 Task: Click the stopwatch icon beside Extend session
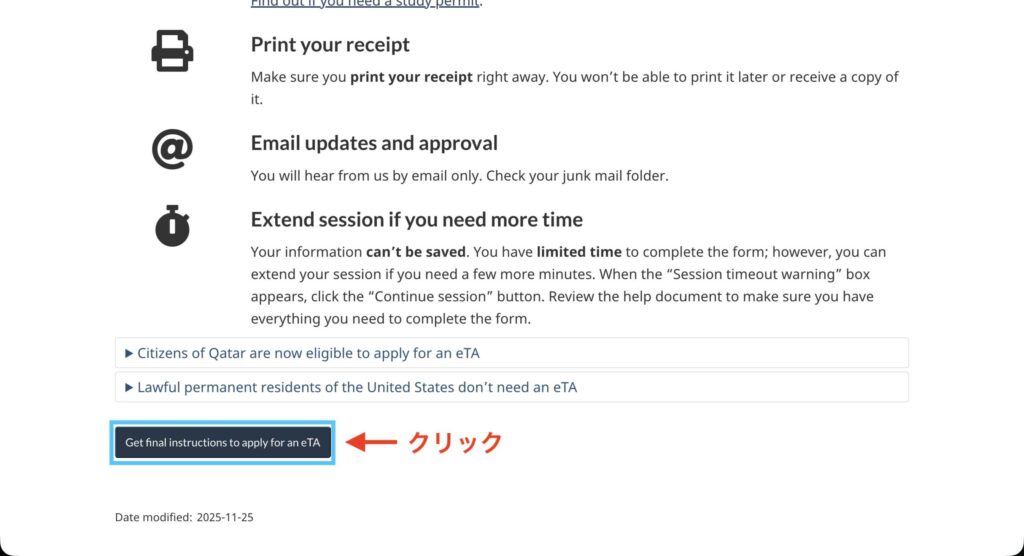tap(172, 226)
